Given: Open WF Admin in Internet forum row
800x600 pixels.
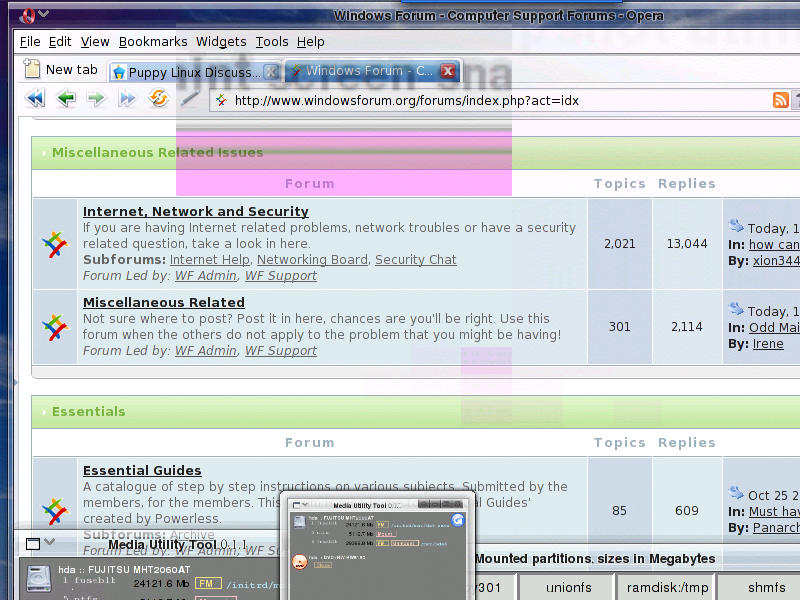Looking at the screenshot, I should pyautogui.click(x=206, y=276).
